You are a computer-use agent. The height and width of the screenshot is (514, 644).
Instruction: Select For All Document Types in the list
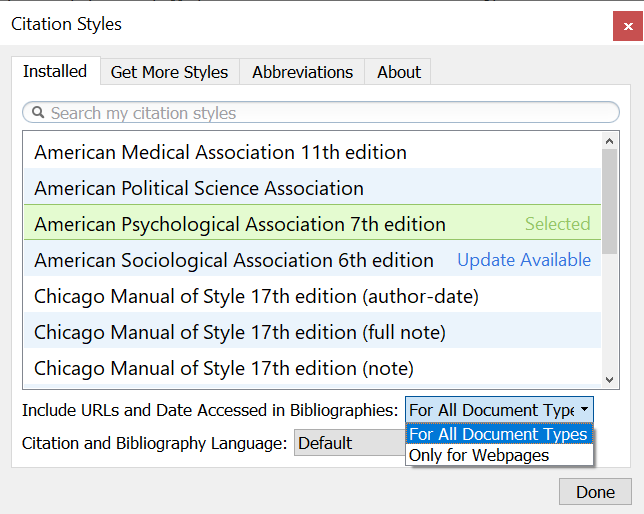[498, 434]
